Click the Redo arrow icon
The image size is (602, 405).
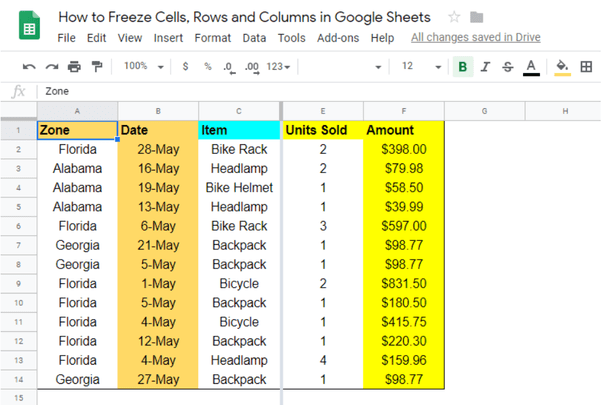[52, 67]
